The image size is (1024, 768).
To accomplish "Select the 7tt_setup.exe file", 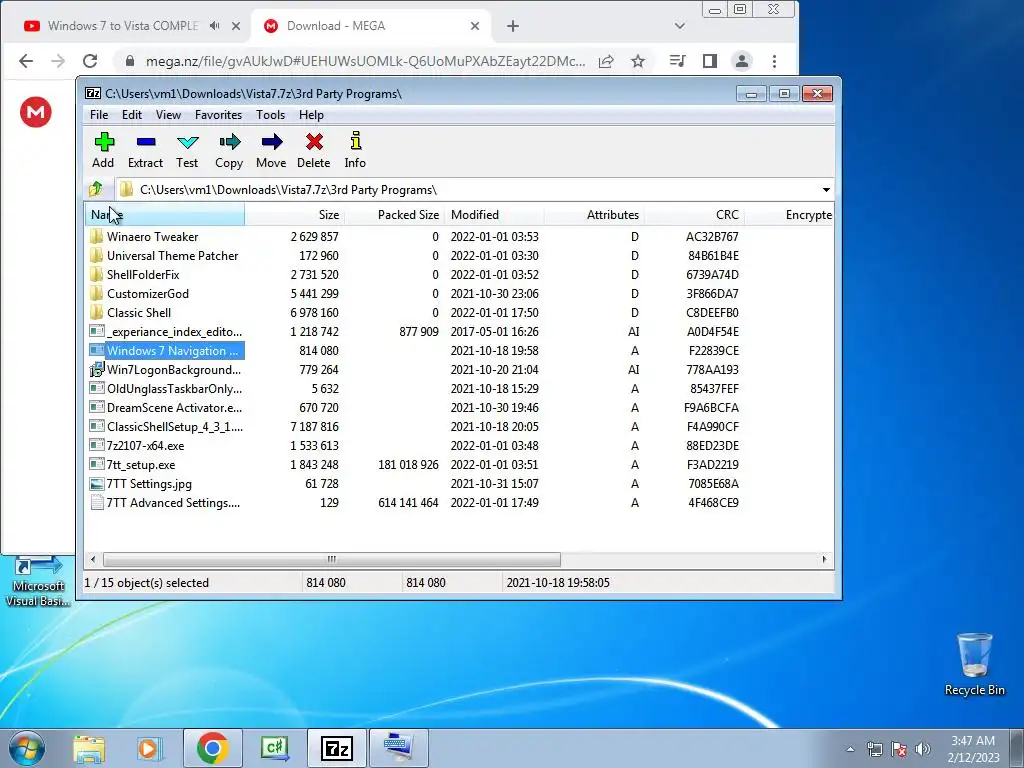I will tap(140, 465).
